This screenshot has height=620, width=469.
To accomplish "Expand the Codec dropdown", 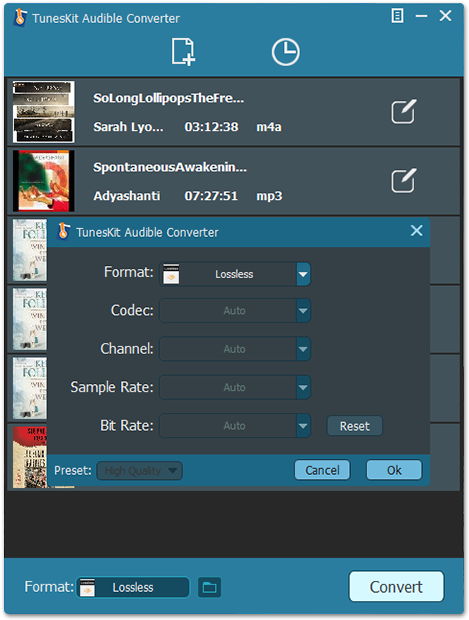I will click(x=303, y=311).
